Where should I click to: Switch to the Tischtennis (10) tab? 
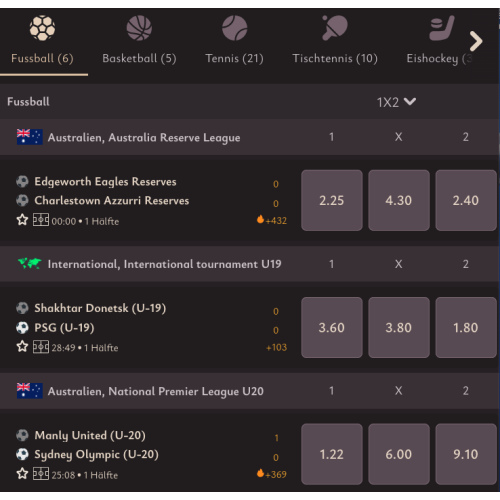click(x=335, y=58)
